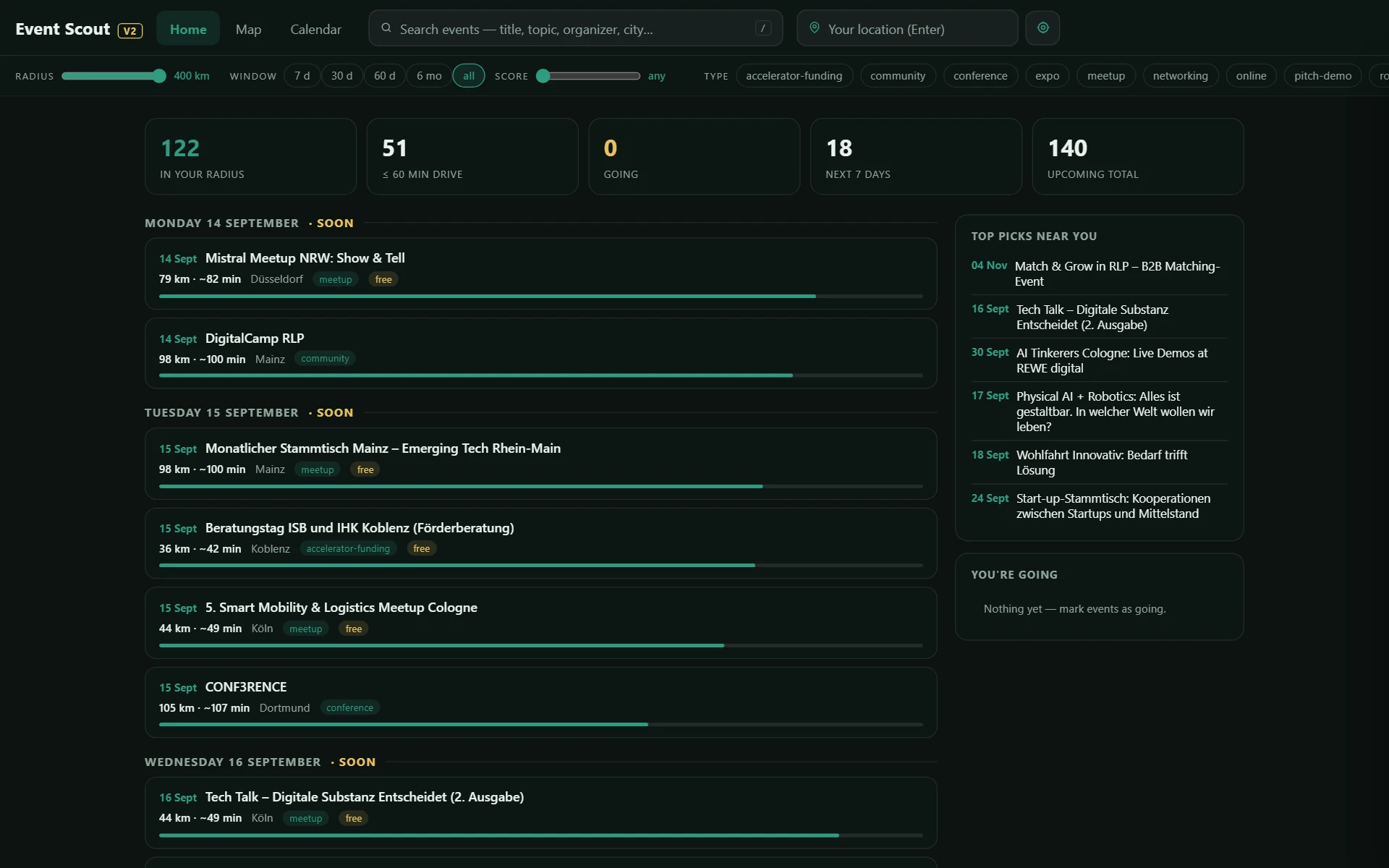Open 5. Smart Mobility & Logistics Meetup
Viewport: 1389px width, 868px height.
[540, 623]
